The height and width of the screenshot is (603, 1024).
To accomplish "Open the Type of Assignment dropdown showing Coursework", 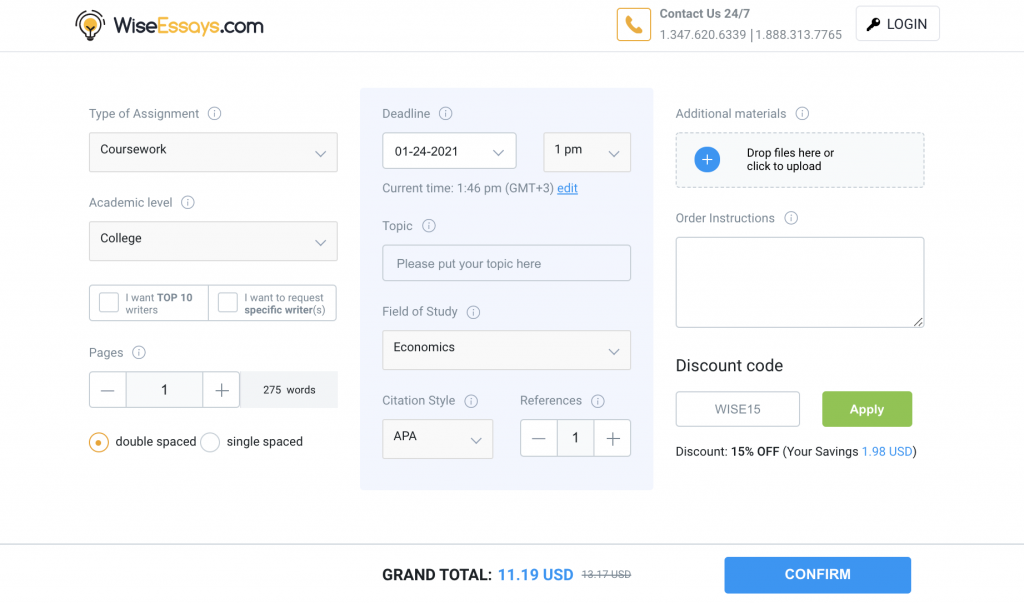I will pos(213,152).
